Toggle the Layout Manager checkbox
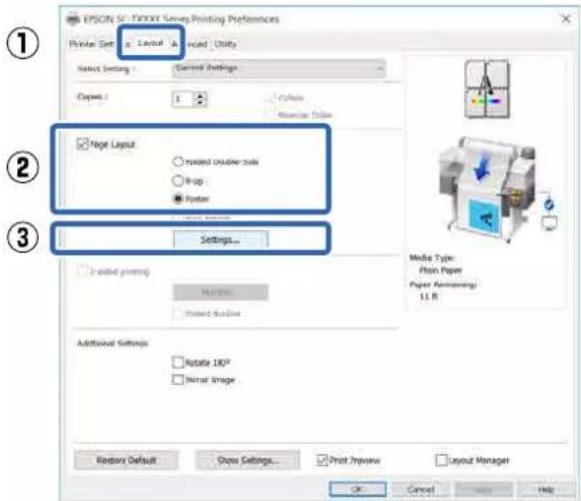This screenshot has height=501, width=581. click(441, 460)
